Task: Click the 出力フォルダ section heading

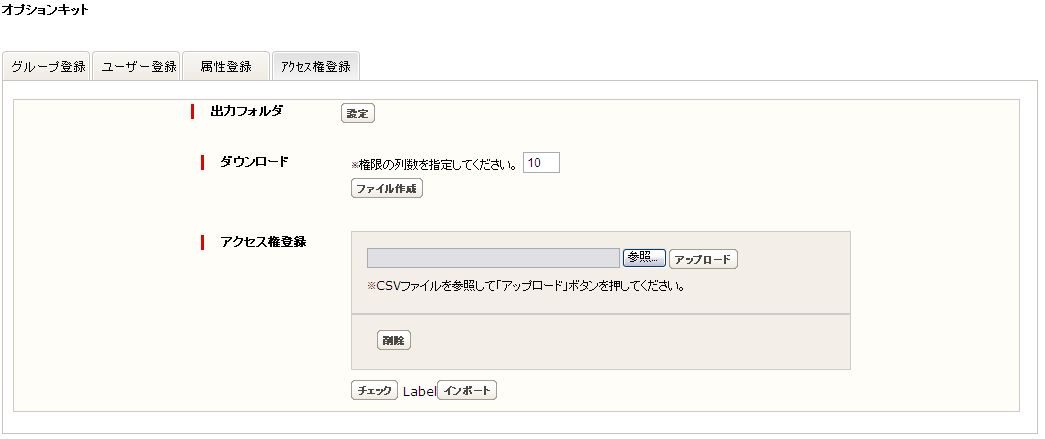Action: coord(247,111)
